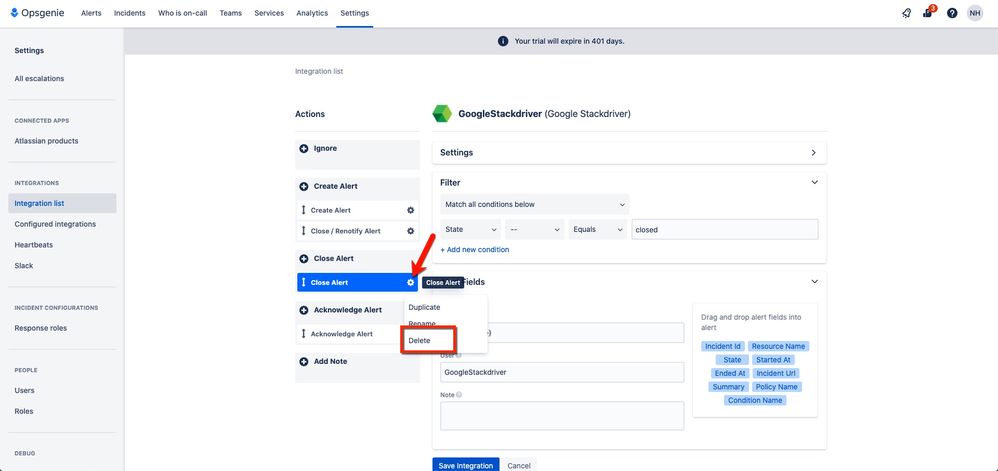Grab drag handle on Close / Renotify Alert row

click(x=304, y=231)
